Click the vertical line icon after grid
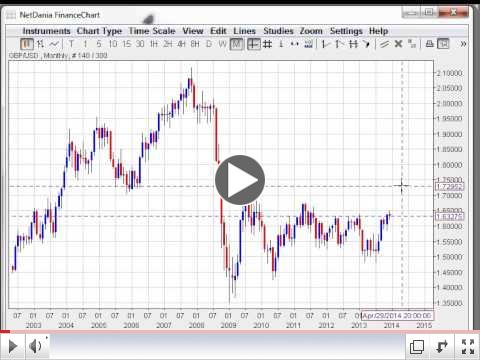The height and width of the screenshot is (360, 480). 281,44
